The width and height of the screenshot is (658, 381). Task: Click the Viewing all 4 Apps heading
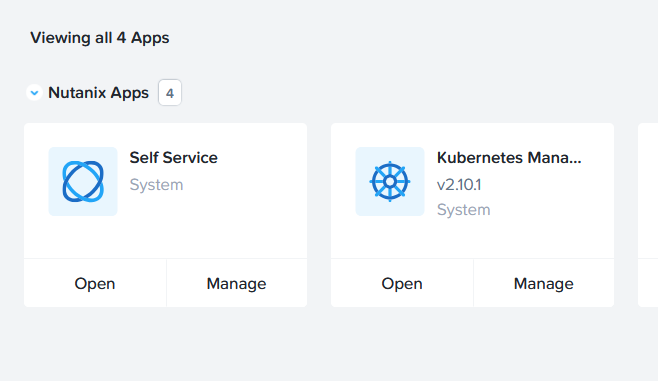[100, 38]
